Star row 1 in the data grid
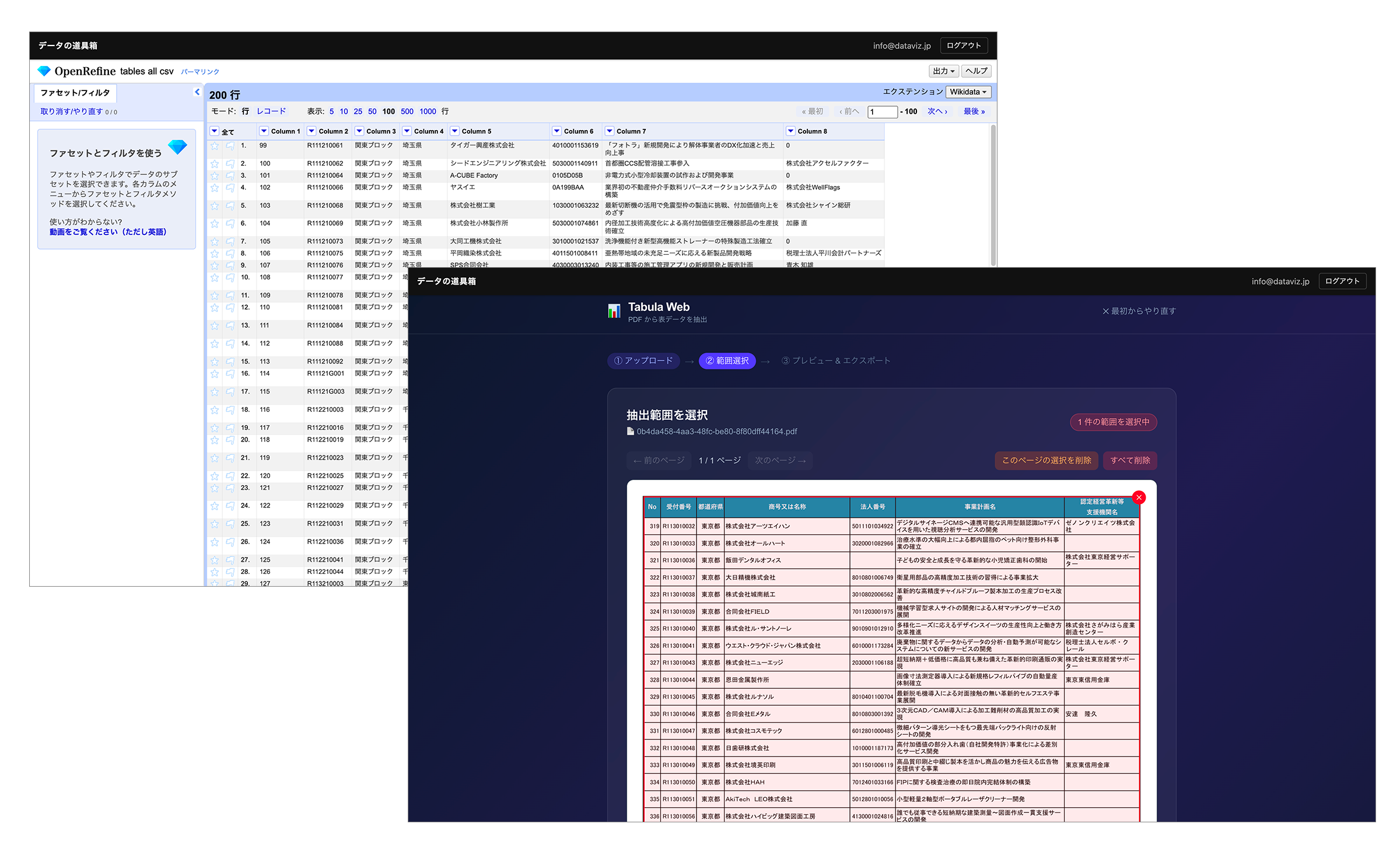This screenshot has width=1400, height=848. (215, 146)
